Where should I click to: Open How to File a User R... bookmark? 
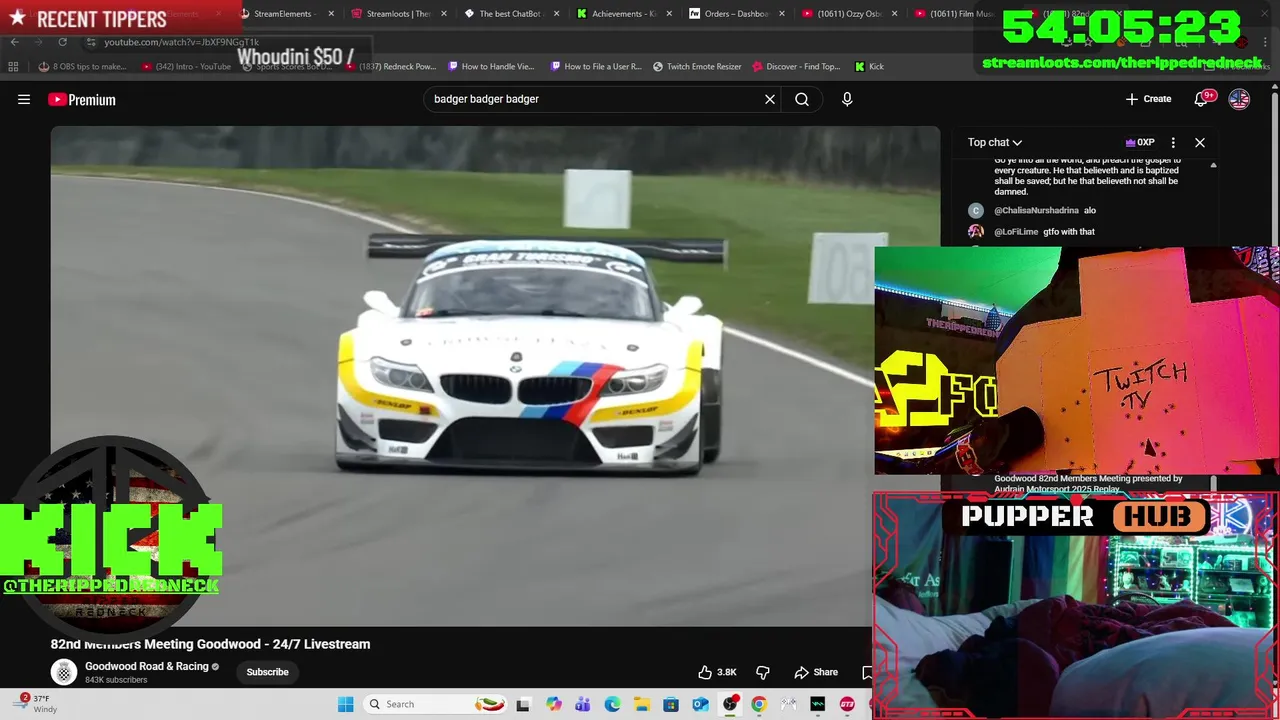click(x=595, y=66)
